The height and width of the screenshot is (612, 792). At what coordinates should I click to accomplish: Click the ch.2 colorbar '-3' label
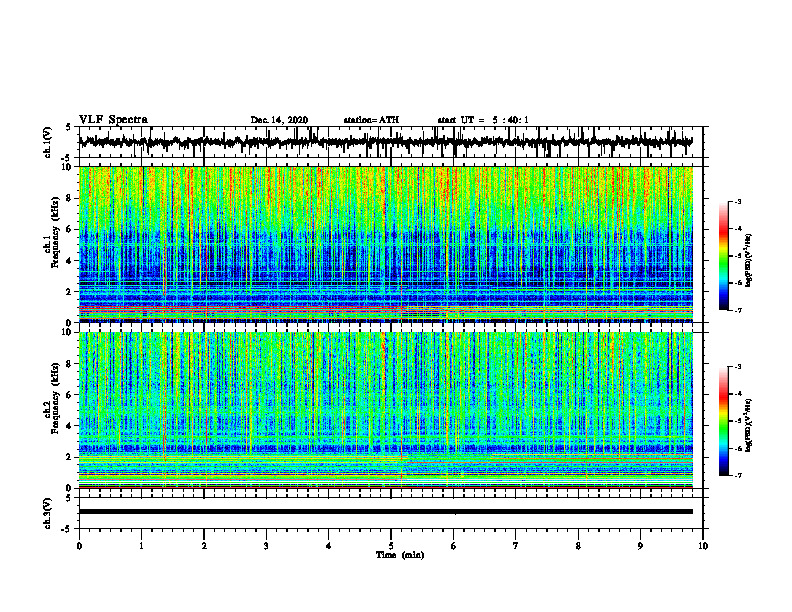(737, 367)
